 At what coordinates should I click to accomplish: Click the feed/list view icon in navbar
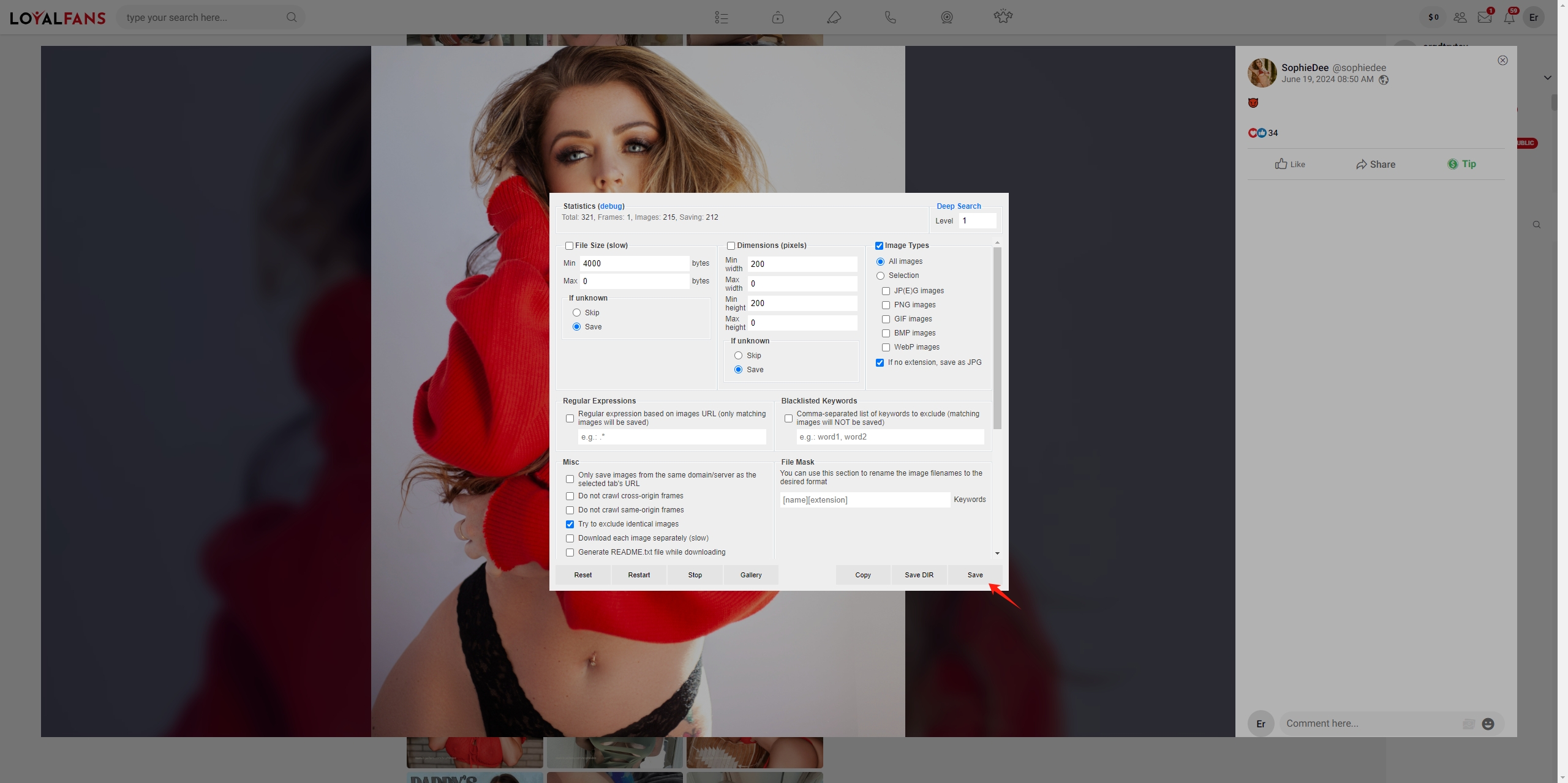point(721,17)
